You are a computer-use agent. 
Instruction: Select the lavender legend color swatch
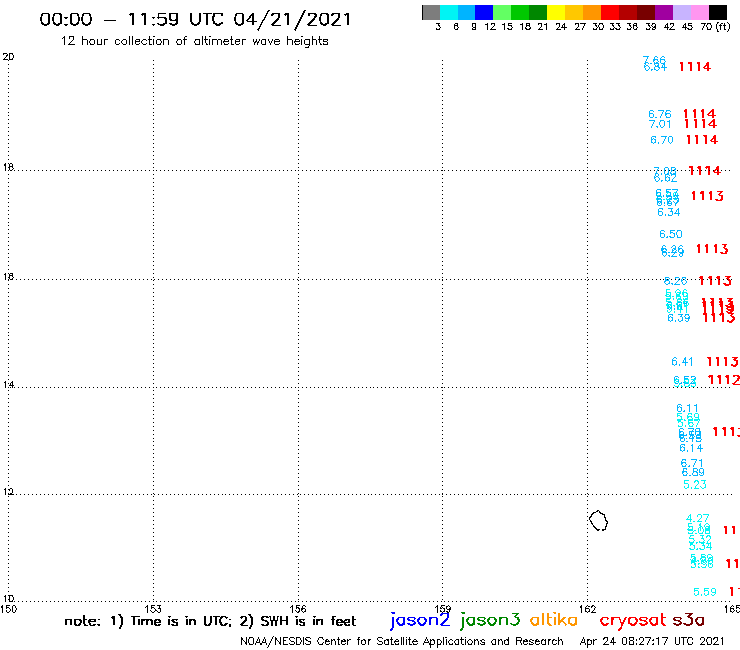[681, 12]
